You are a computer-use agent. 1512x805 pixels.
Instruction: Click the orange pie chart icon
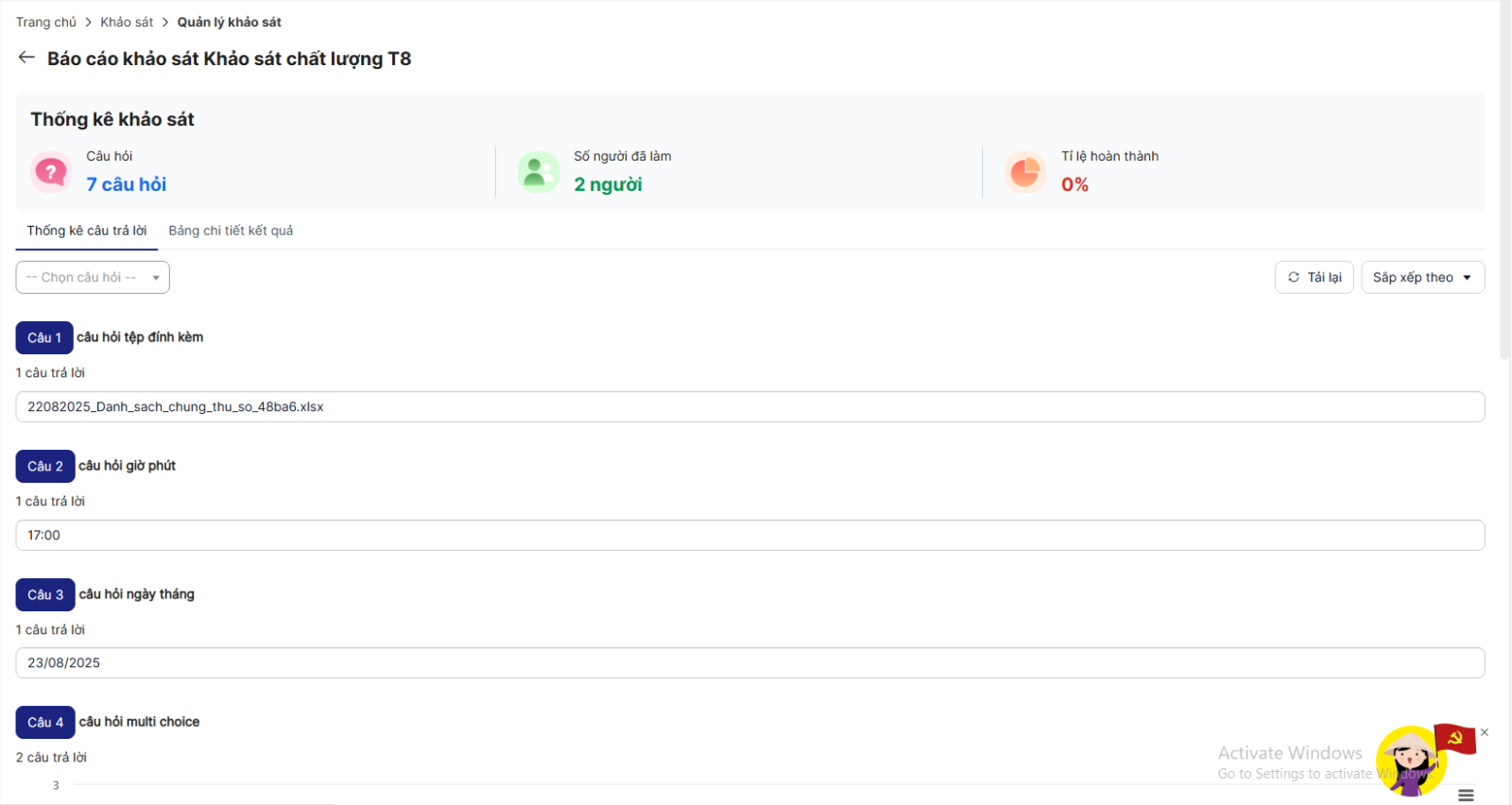(x=1025, y=172)
